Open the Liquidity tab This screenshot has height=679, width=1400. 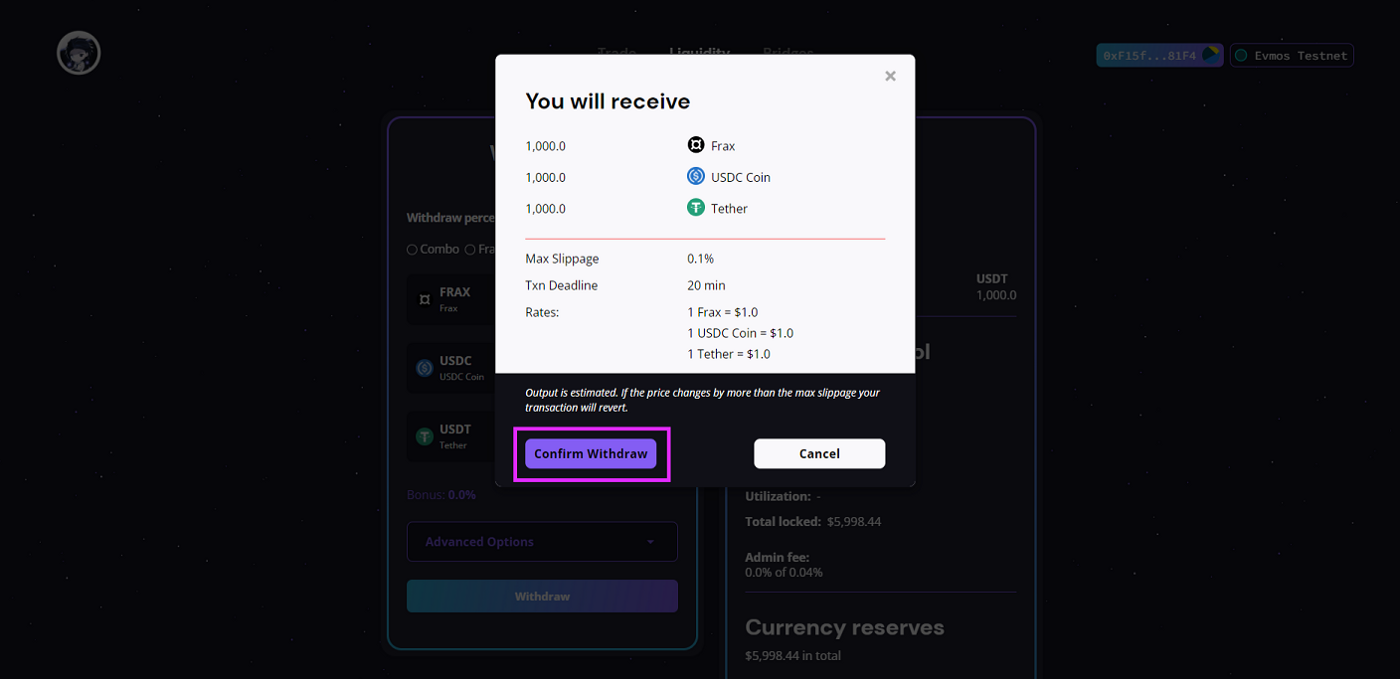click(x=699, y=51)
